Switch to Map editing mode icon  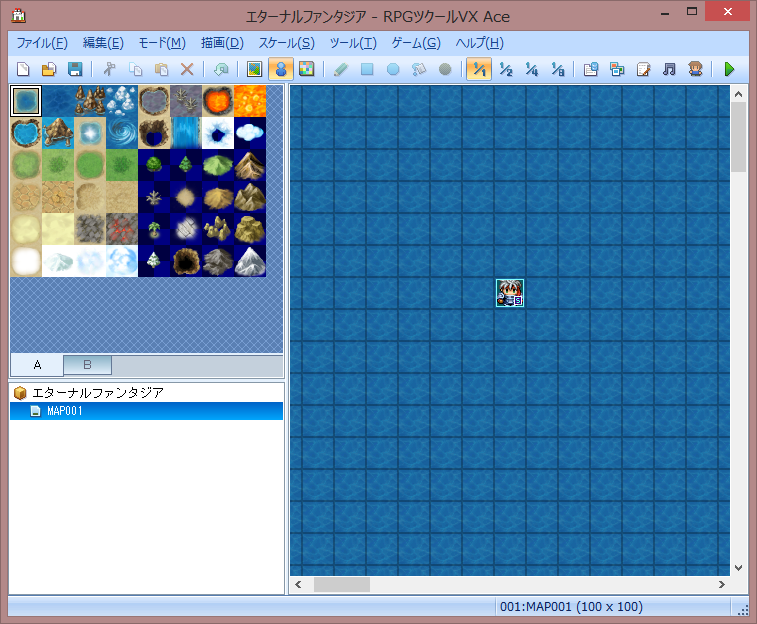254,69
